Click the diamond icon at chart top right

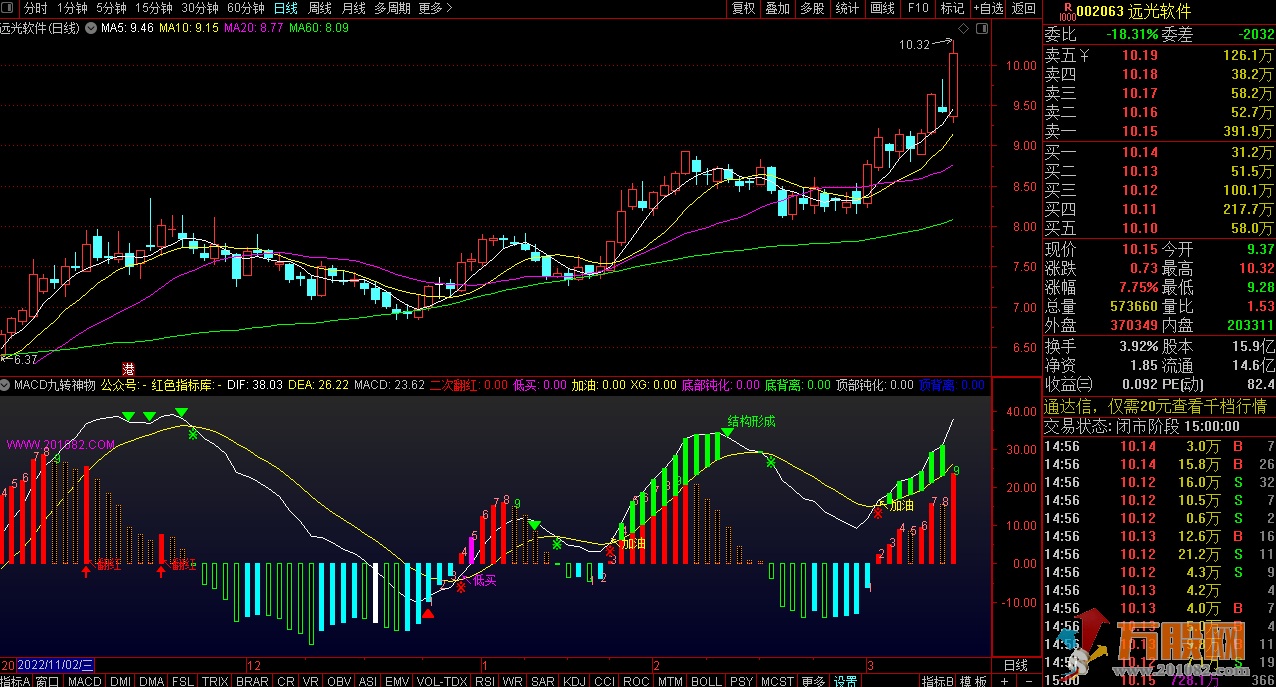pos(963,28)
